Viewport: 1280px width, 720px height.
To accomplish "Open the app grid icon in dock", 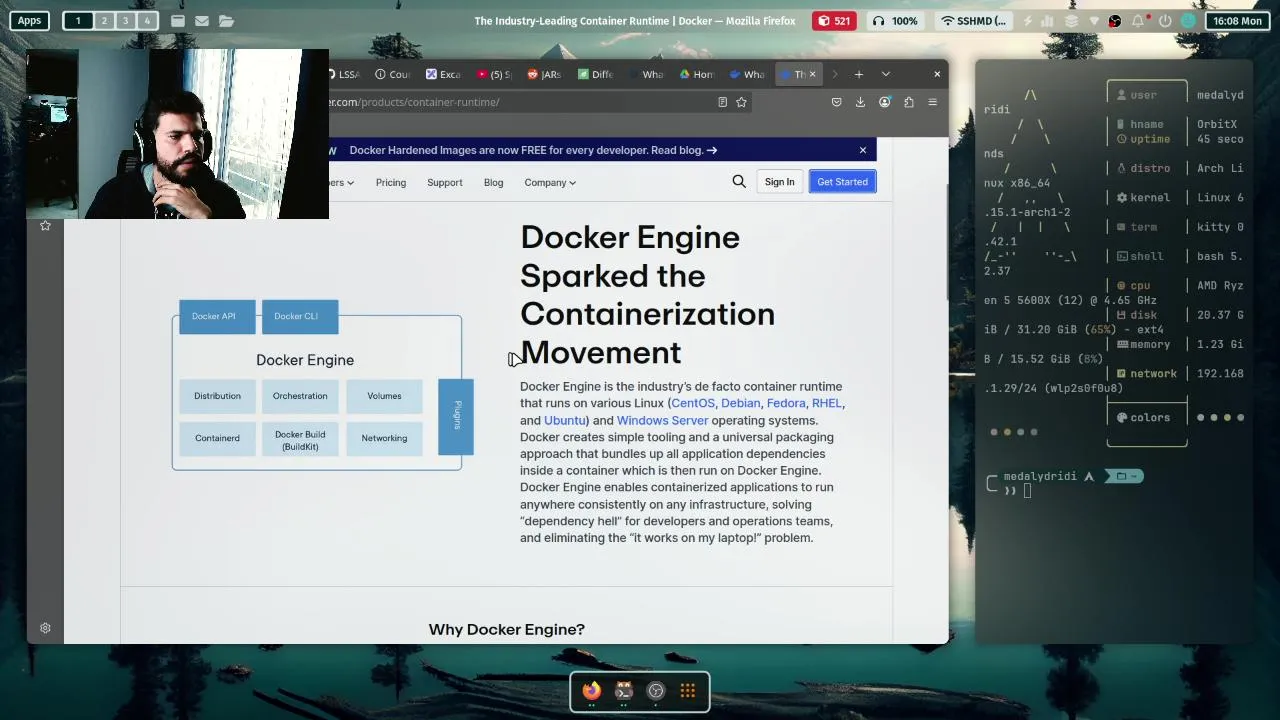I will [x=688, y=691].
